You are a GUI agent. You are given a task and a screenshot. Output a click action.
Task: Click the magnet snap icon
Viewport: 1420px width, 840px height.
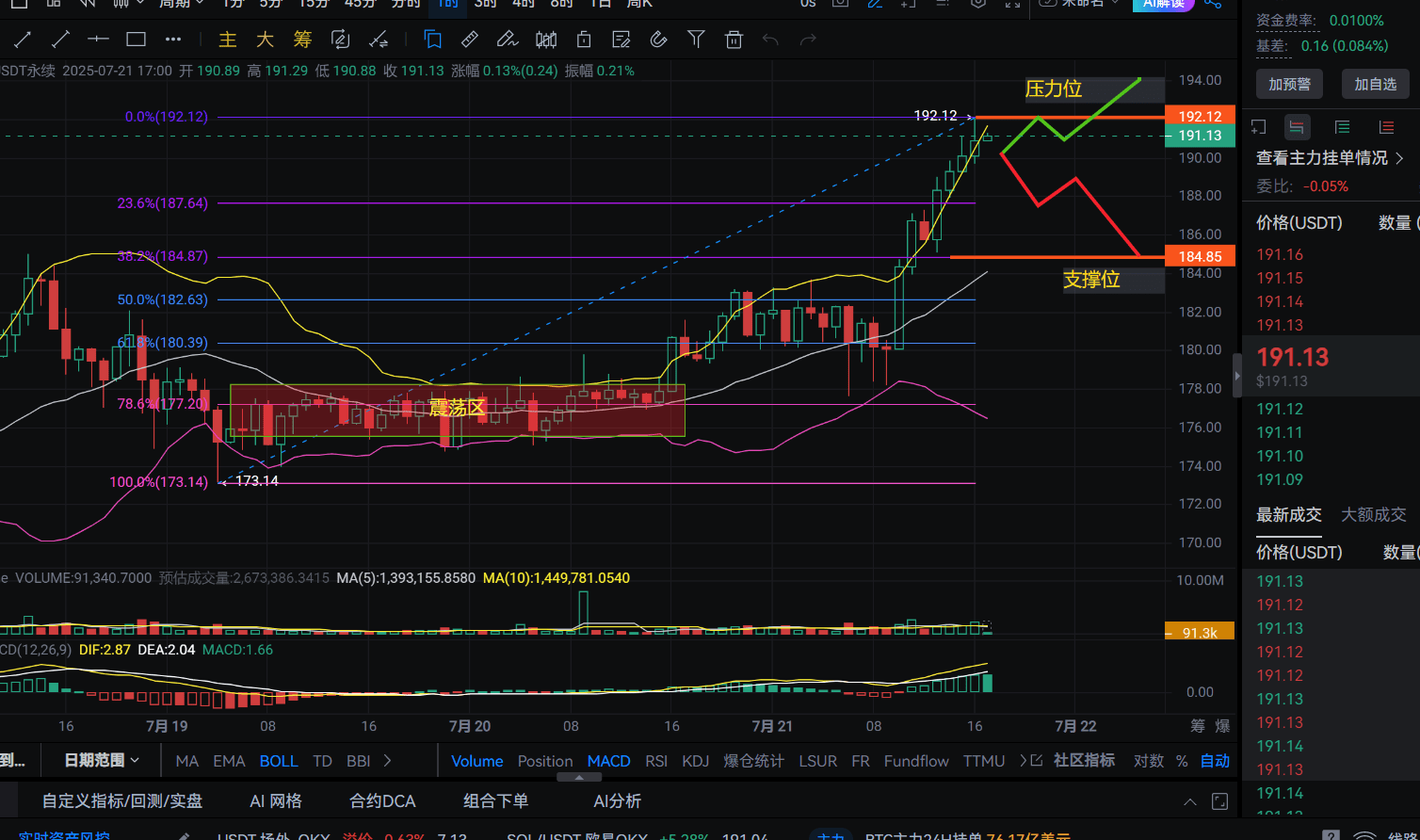(x=658, y=40)
